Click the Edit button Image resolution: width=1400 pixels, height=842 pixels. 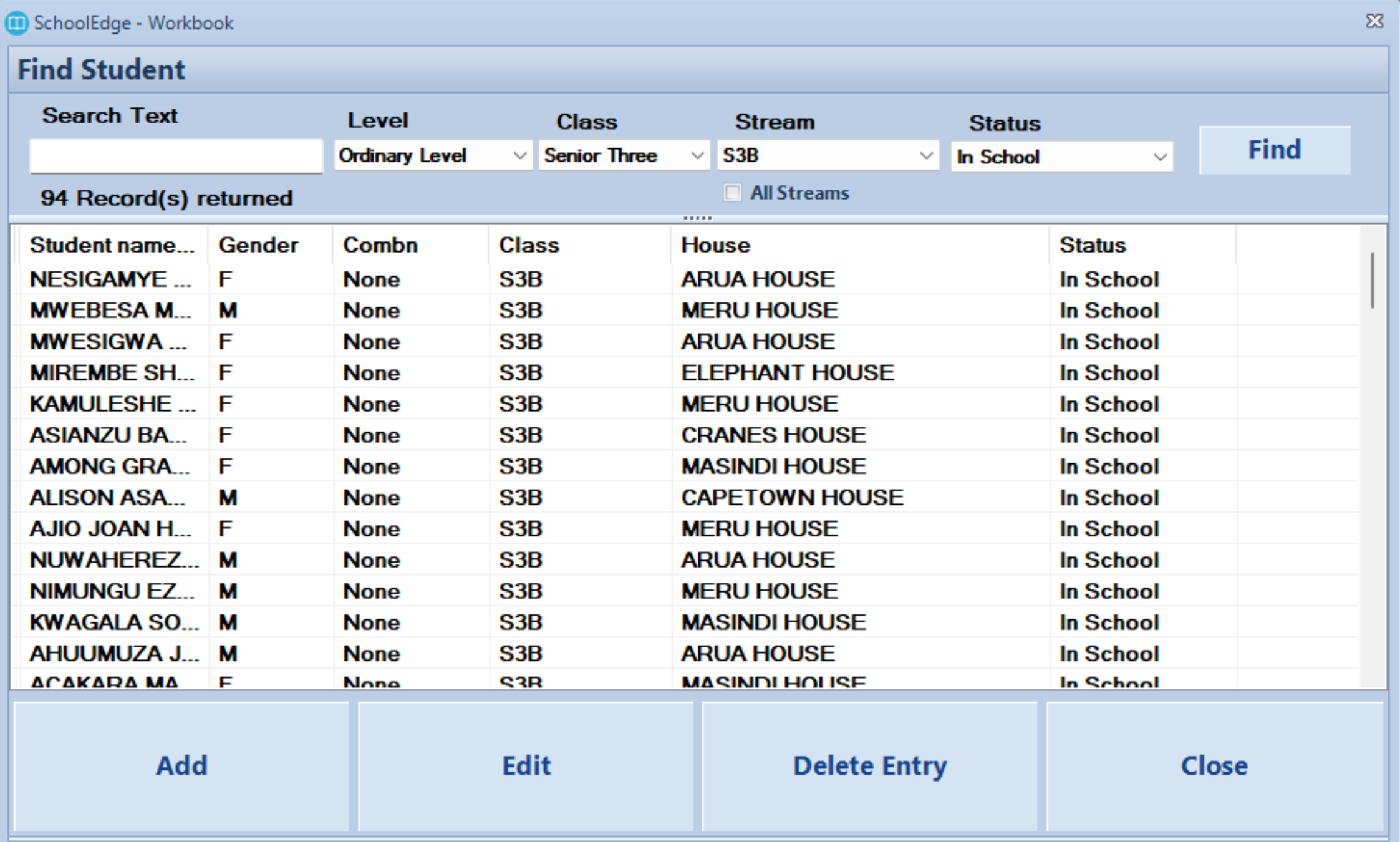(526, 766)
